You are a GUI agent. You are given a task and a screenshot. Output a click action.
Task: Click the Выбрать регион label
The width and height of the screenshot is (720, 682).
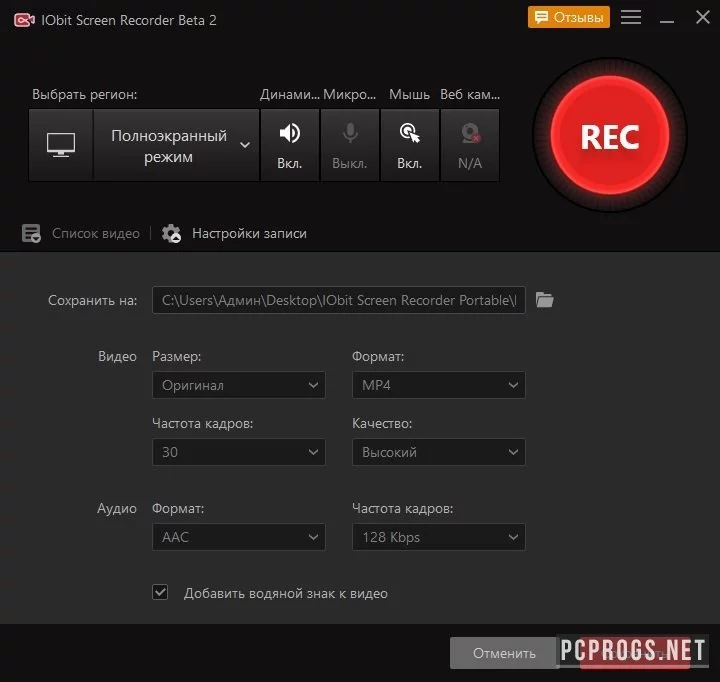(84, 95)
